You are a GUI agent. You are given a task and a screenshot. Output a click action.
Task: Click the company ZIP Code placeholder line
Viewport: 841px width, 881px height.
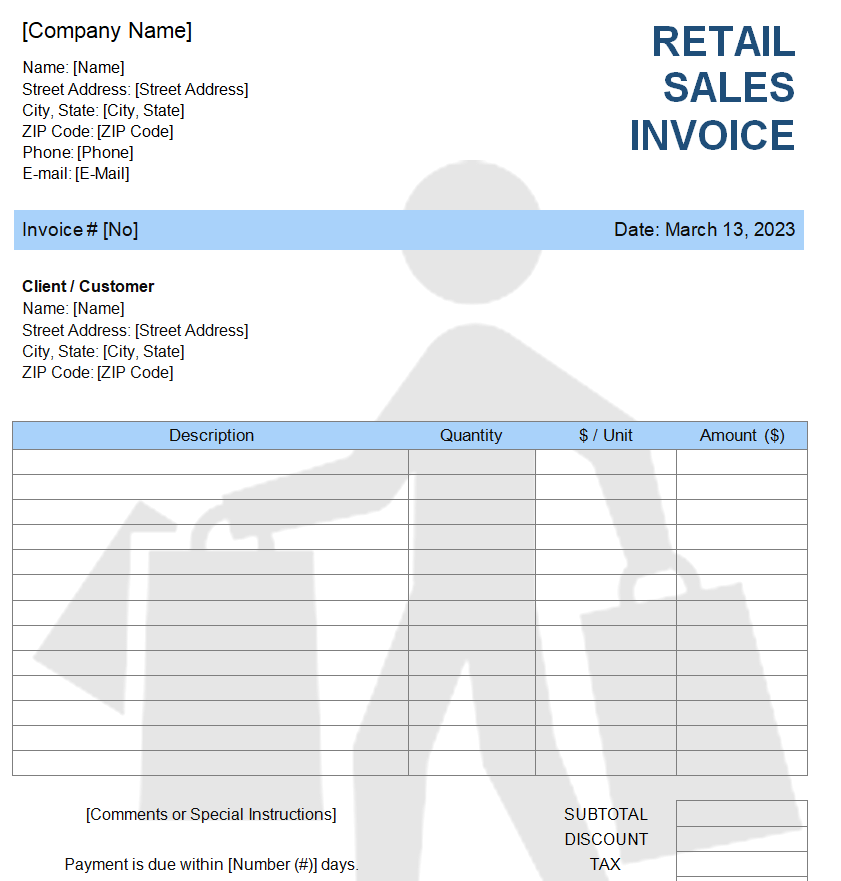(97, 131)
